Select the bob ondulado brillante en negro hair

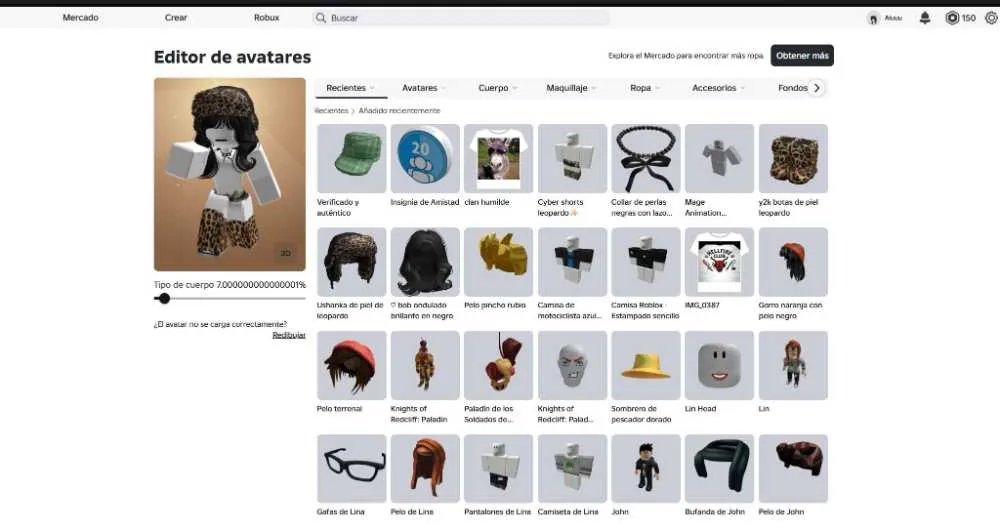coord(425,262)
